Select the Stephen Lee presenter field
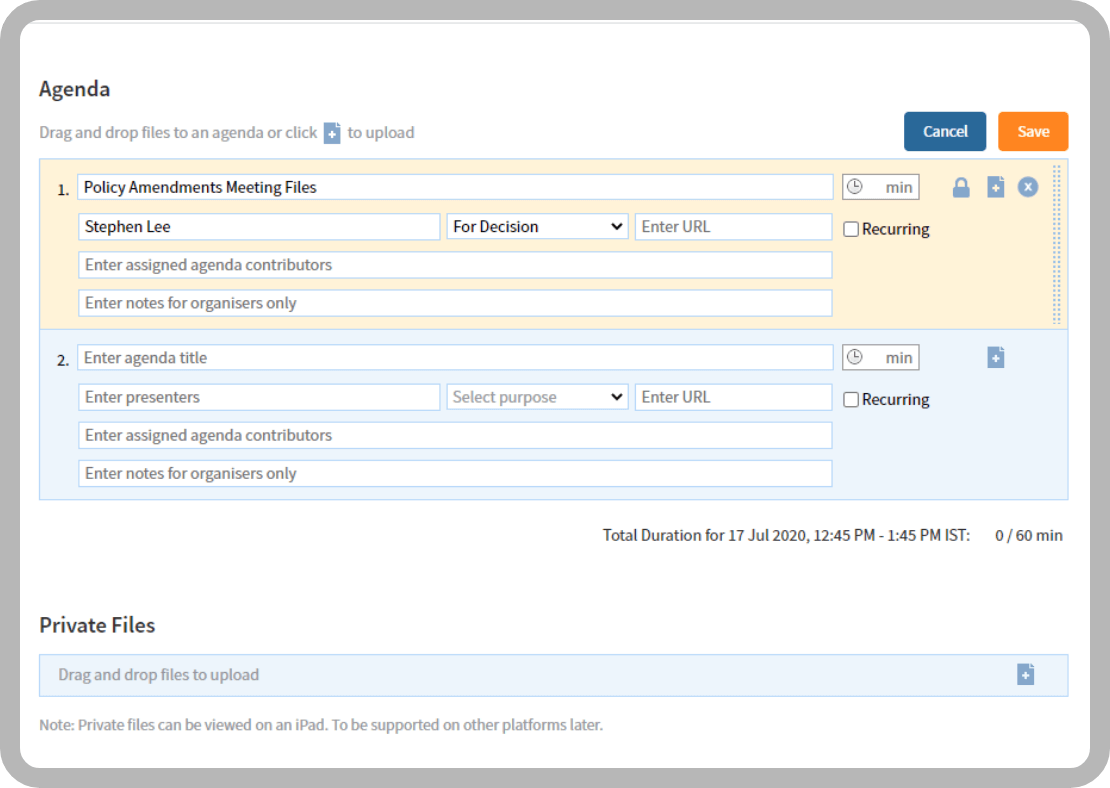1110x788 pixels. click(x=259, y=227)
